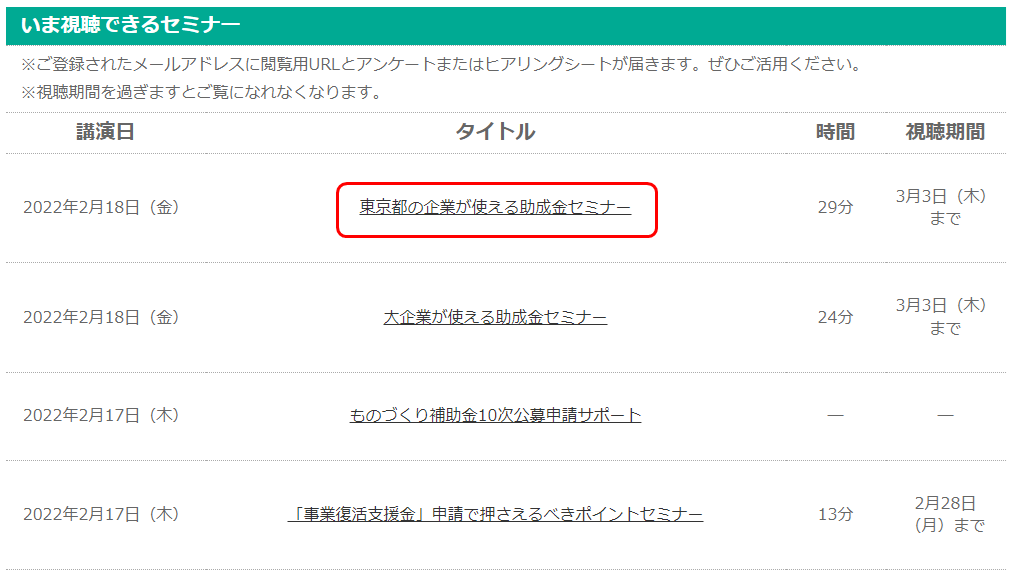Image resolution: width=1013 pixels, height=575 pixels.
Task: Select the 13分 duration cell
Action: pyautogui.click(x=835, y=514)
